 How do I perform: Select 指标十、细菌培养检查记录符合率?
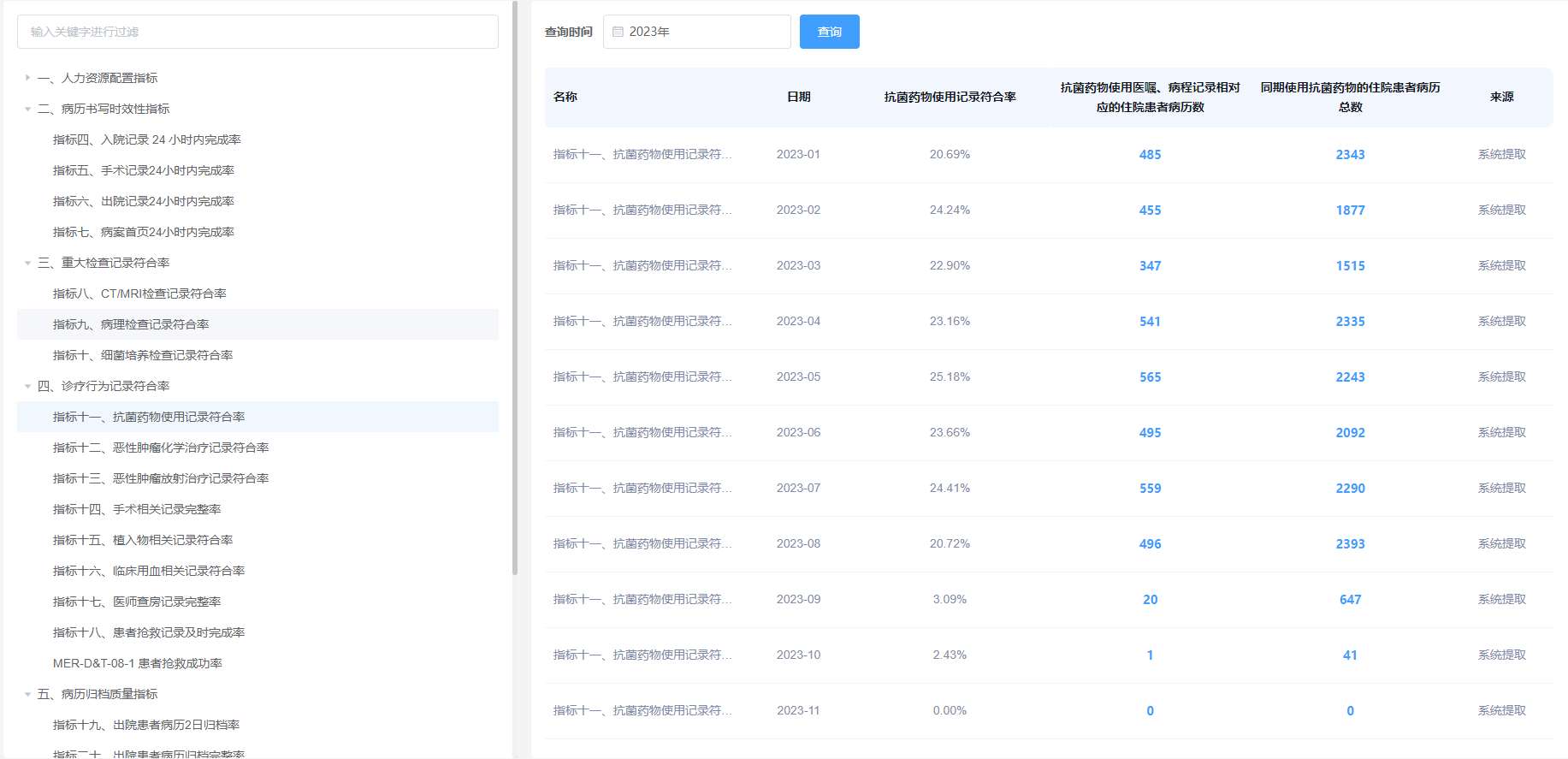[143, 355]
